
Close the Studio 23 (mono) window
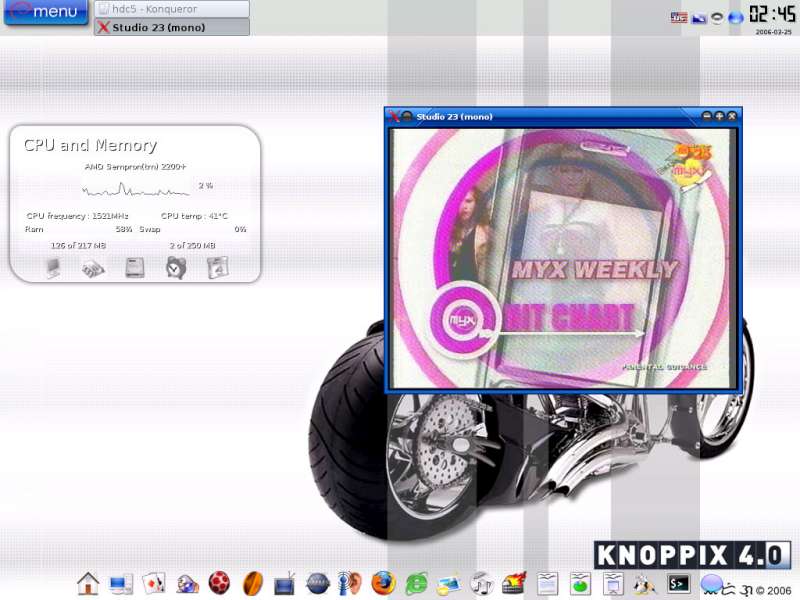732,116
